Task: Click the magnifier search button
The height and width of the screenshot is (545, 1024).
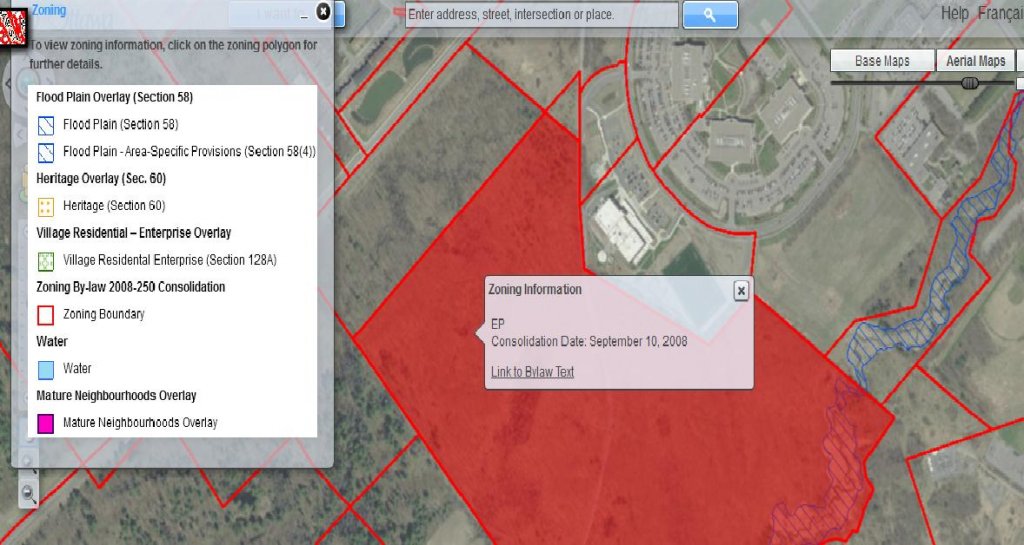Action: (710, 15)
